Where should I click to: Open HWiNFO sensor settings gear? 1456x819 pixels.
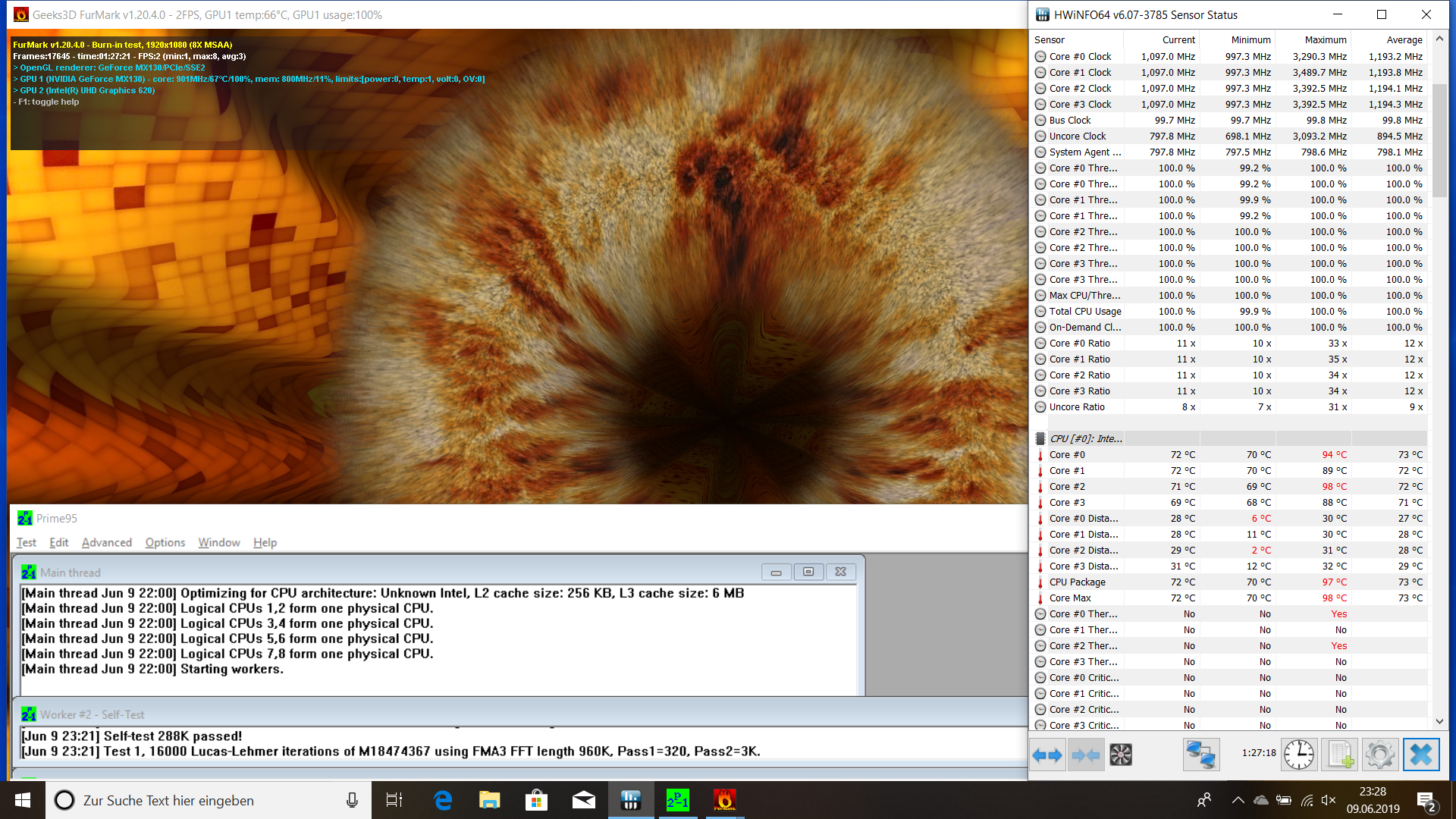tap(1379, 755)
